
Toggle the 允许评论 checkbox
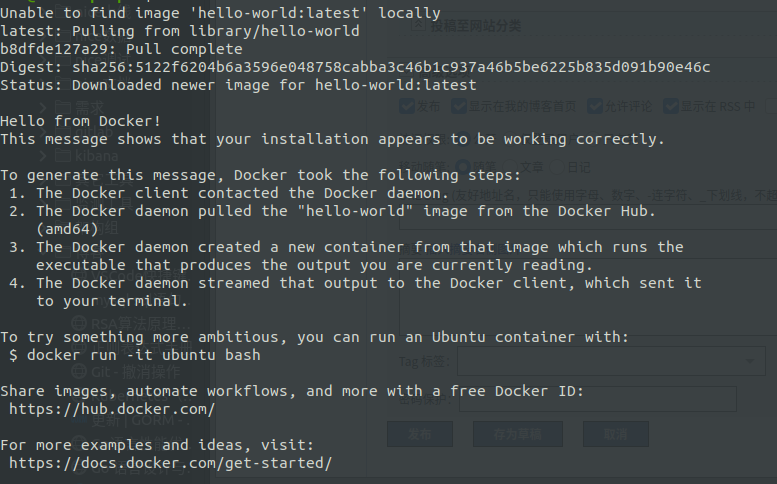click(x=596, y=106)
